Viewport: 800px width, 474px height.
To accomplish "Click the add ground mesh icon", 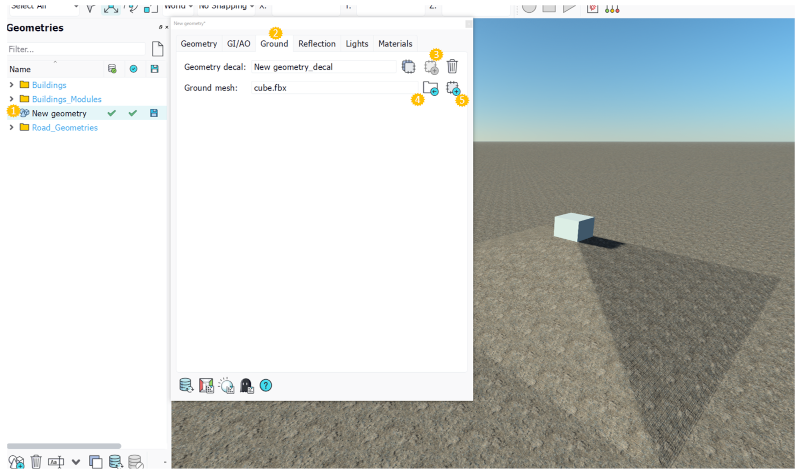I will point(453,89).
